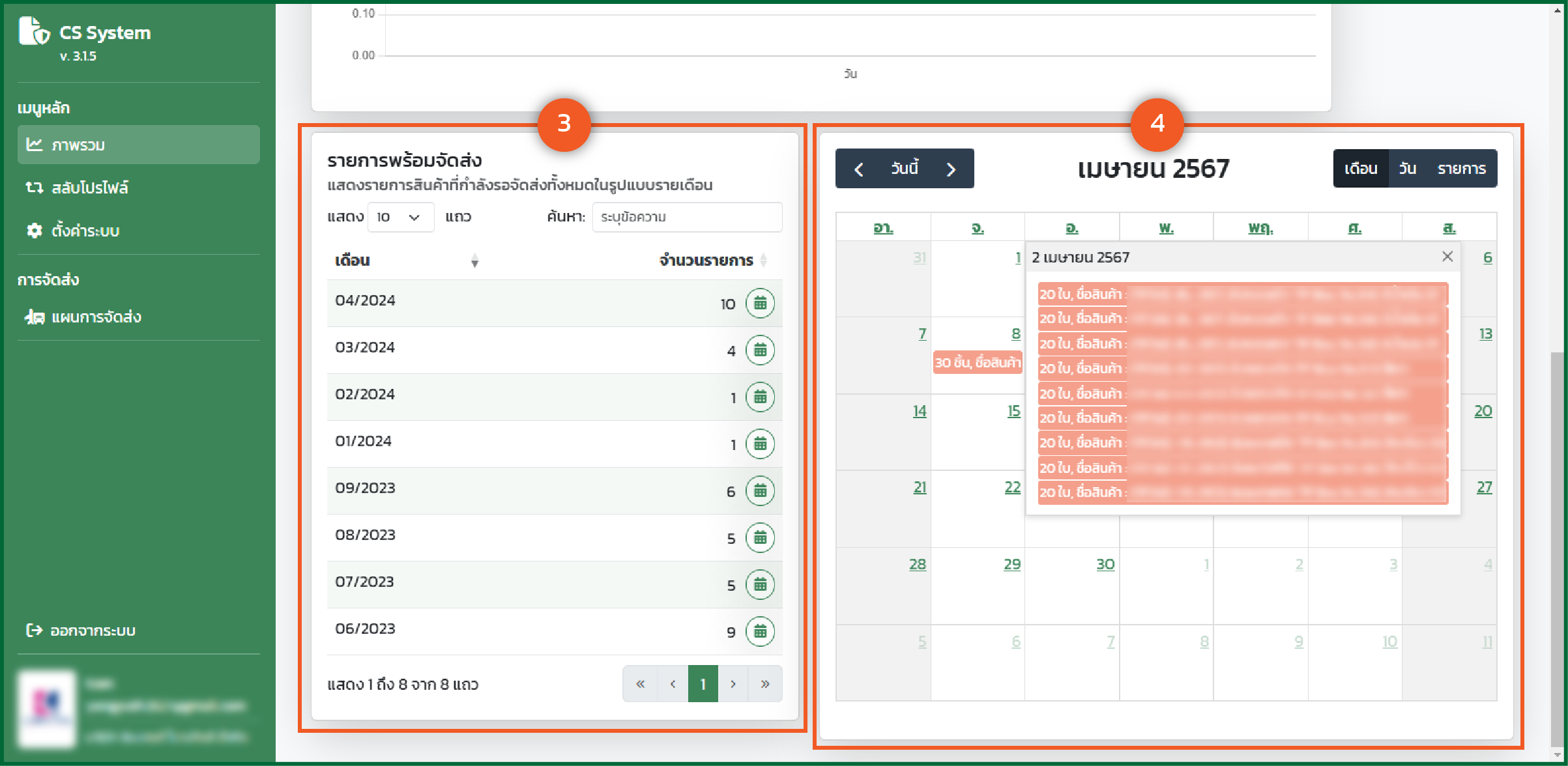Open สลับโปรไฟล์ switch profile menu
Viewport: 1568px width, 766px height.
click(89, 188)
